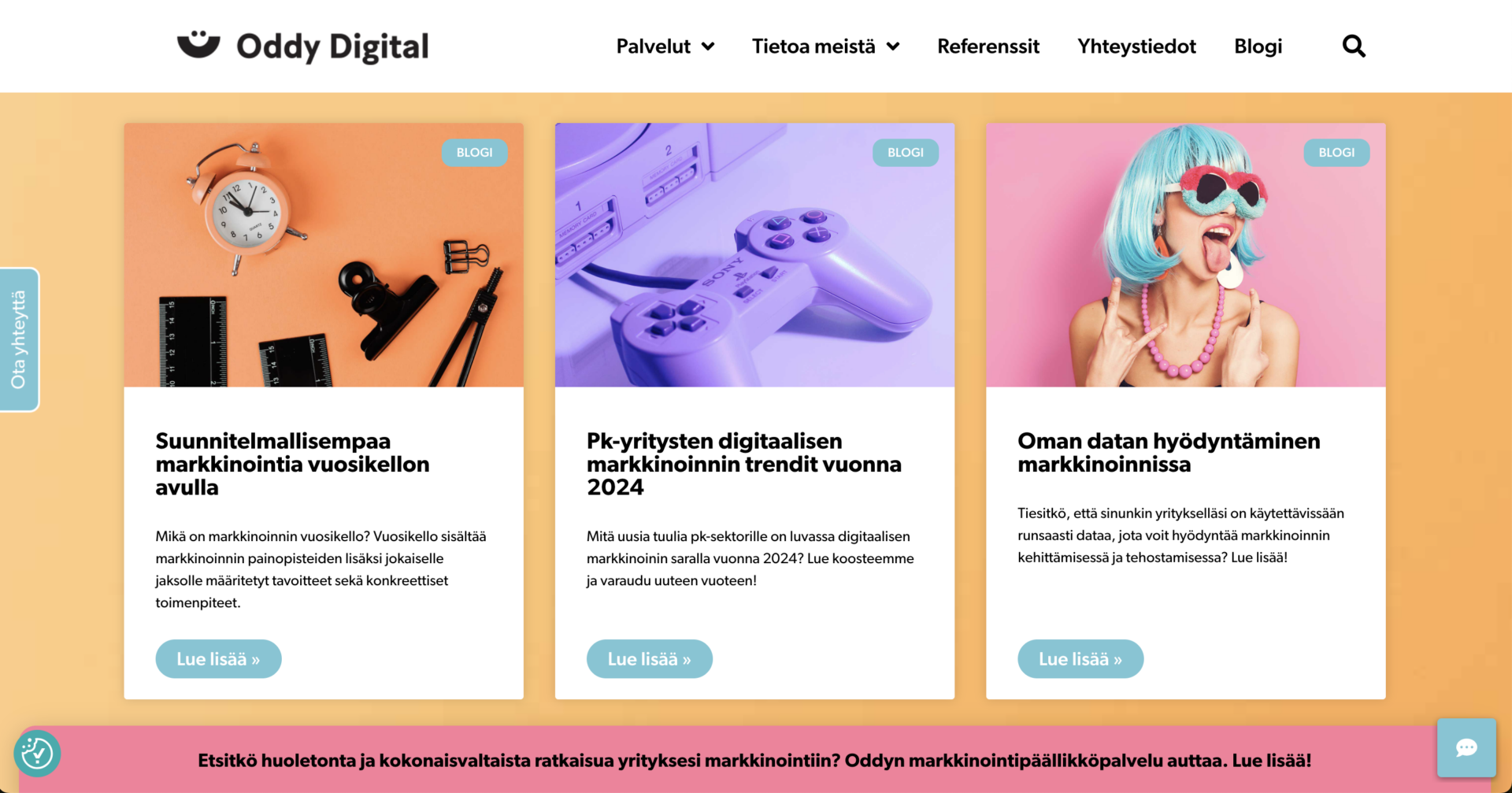Go to the Blogi menu item
Image resolution: width=1512 pixels, height=793 pixels.
coord(1258,46)
